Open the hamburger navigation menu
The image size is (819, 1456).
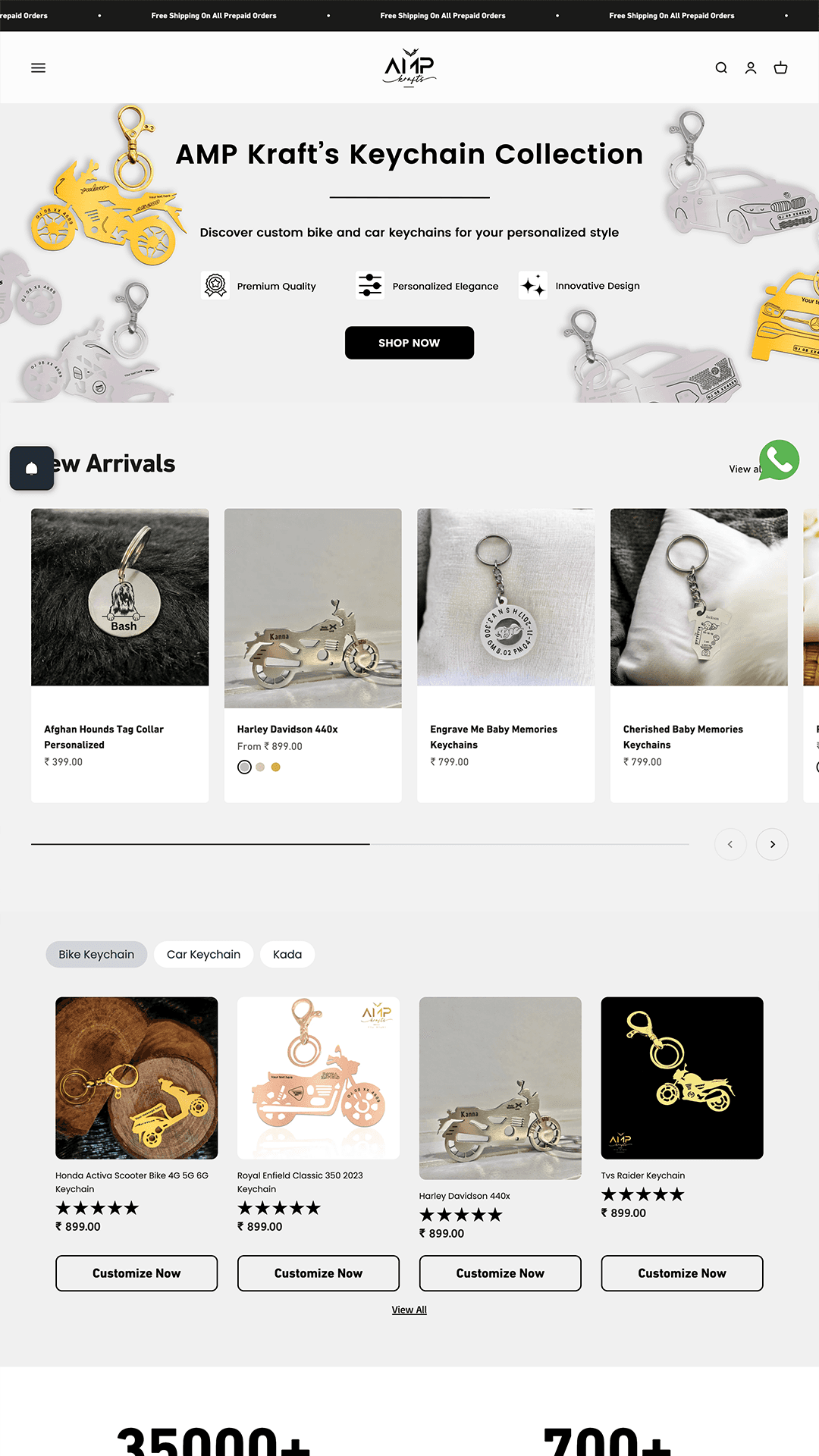pos(38,67)
